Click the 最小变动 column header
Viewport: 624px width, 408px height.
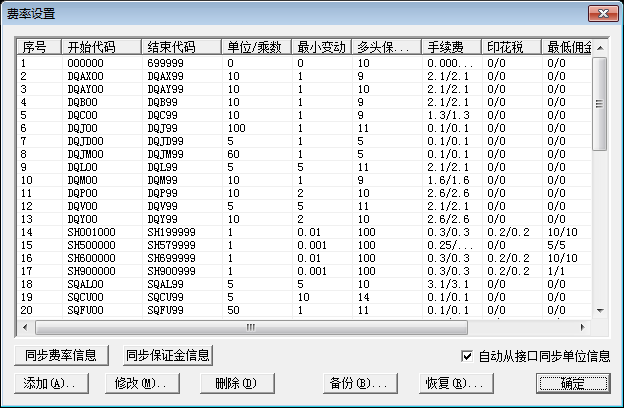322,47
